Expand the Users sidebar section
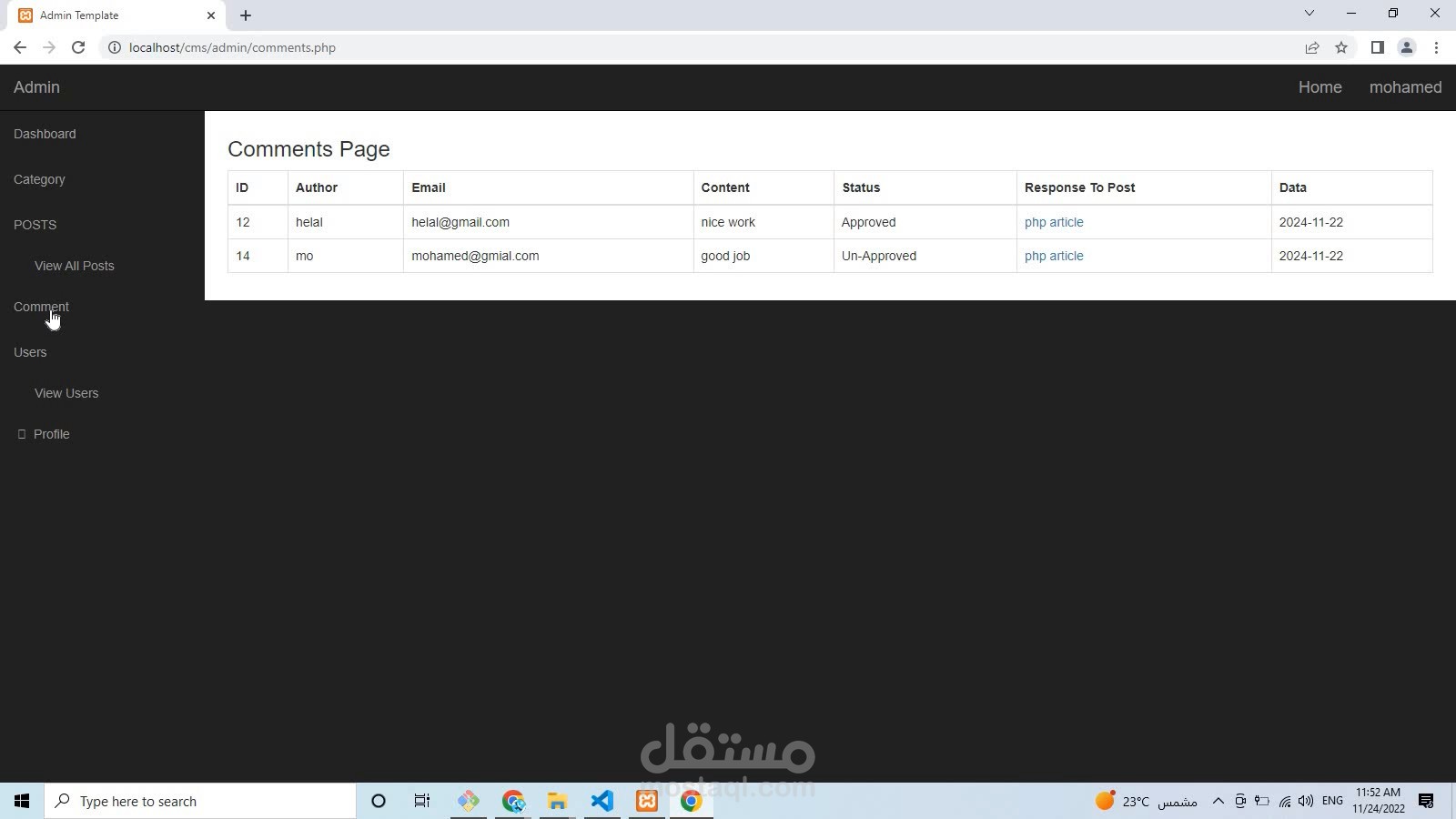This screenshot has height=819, width=1456. coord(30,352)
